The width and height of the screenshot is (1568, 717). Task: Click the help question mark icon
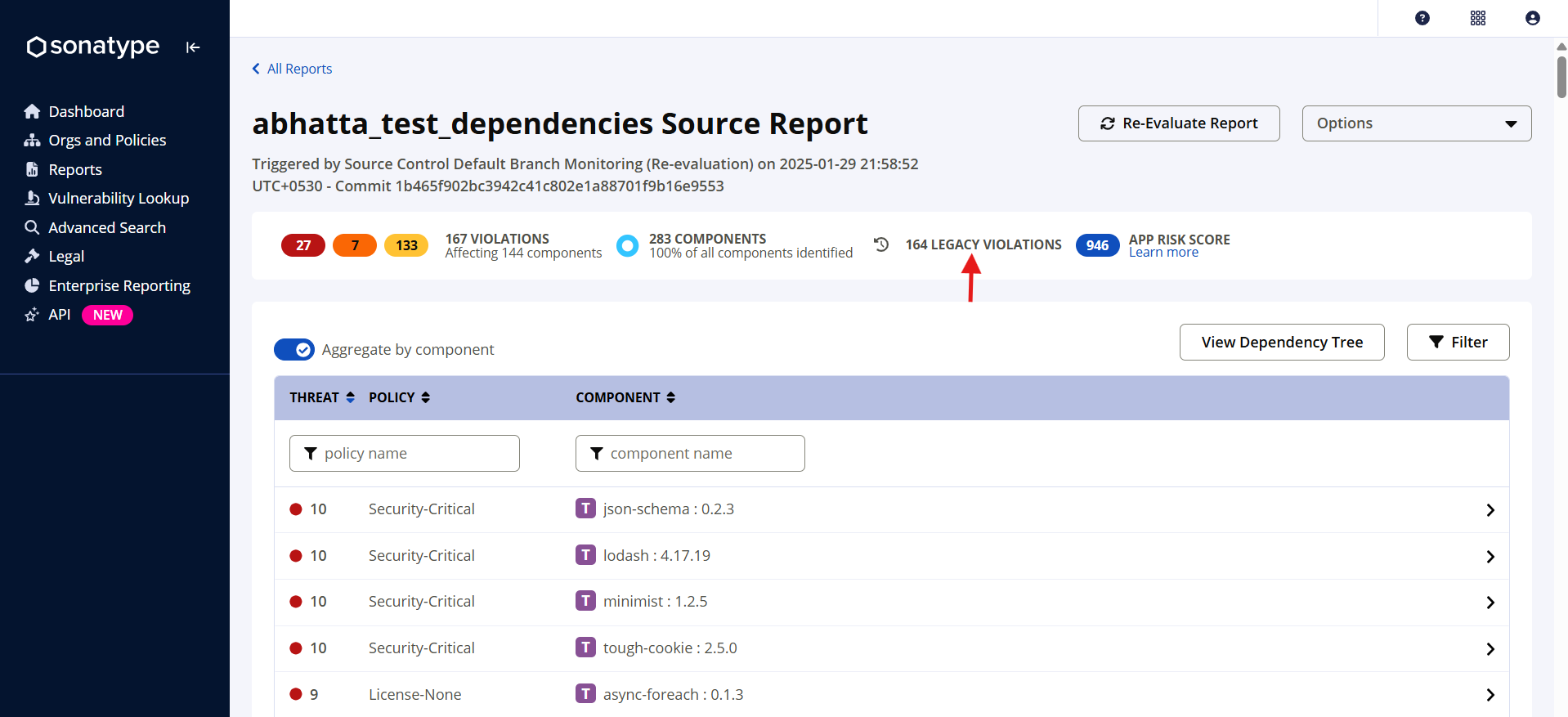tap(1422, 18)
